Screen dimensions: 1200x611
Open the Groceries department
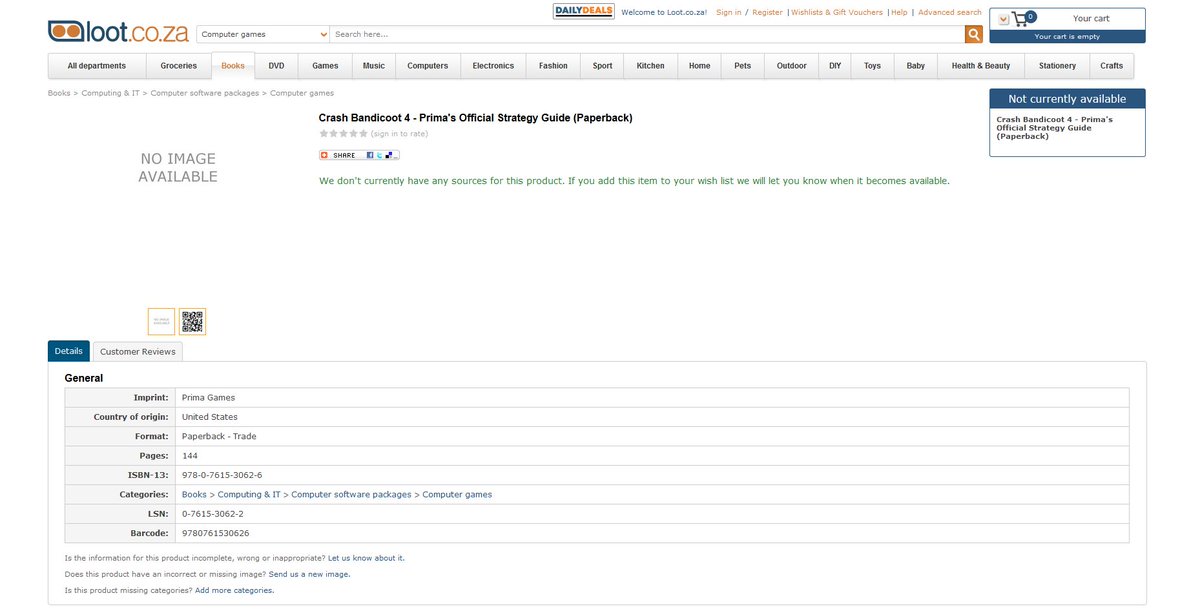179,66
